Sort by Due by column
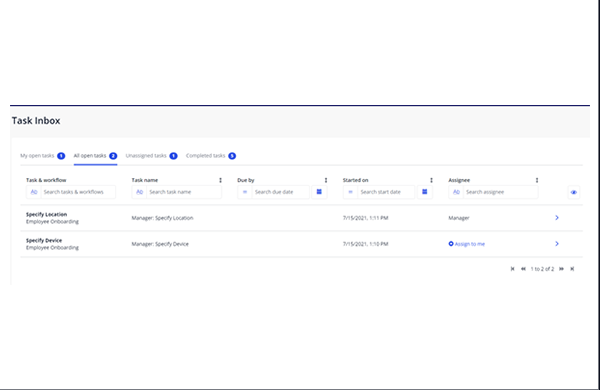The width and height of the screenshot is (600, 390). (x=326, y=180)
